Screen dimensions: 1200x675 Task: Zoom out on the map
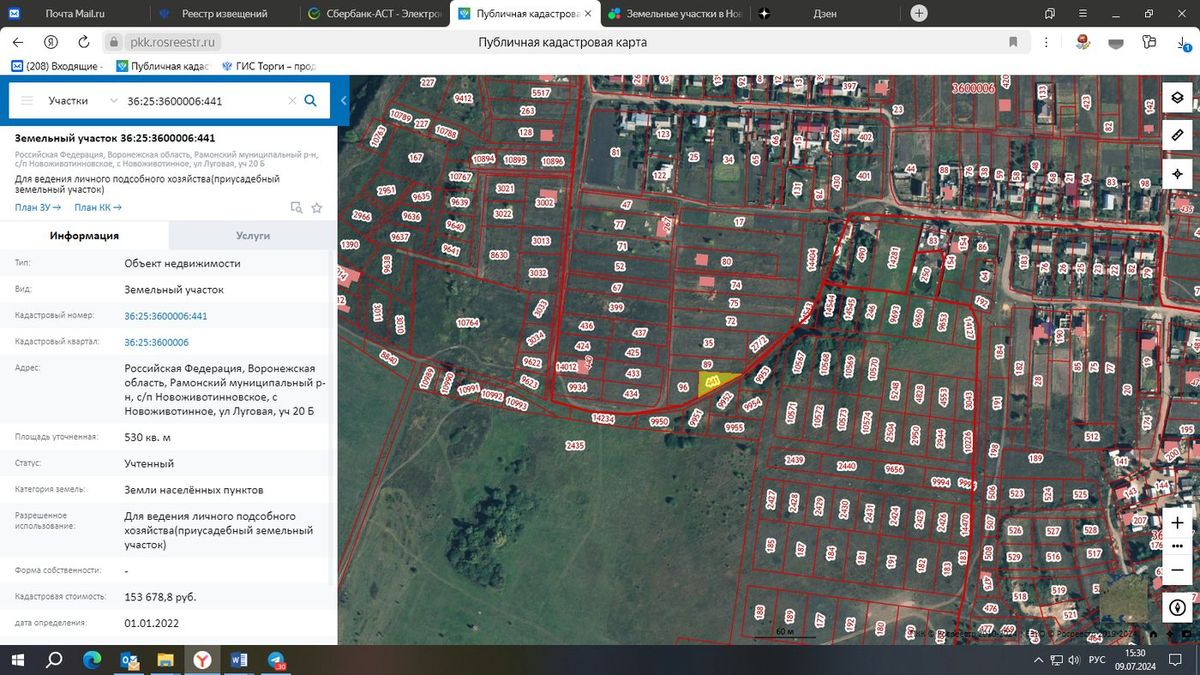[1177, 569]
